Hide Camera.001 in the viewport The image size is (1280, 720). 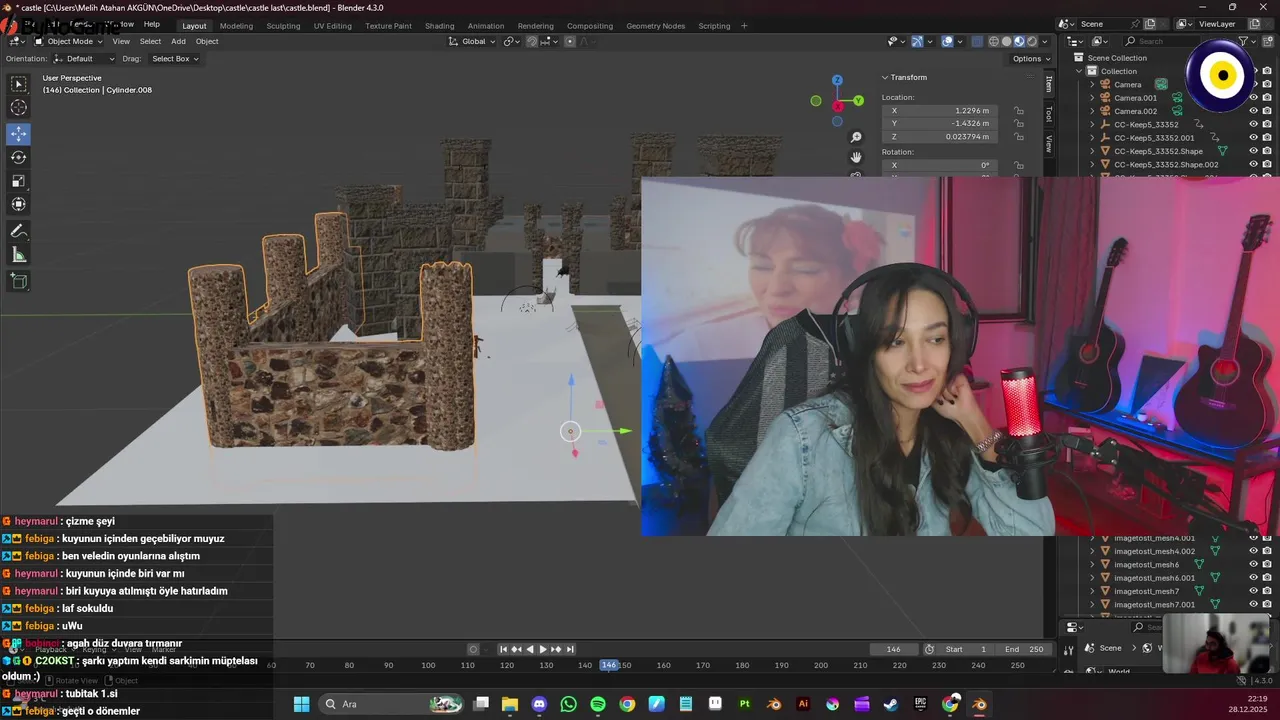point(1253,98)
